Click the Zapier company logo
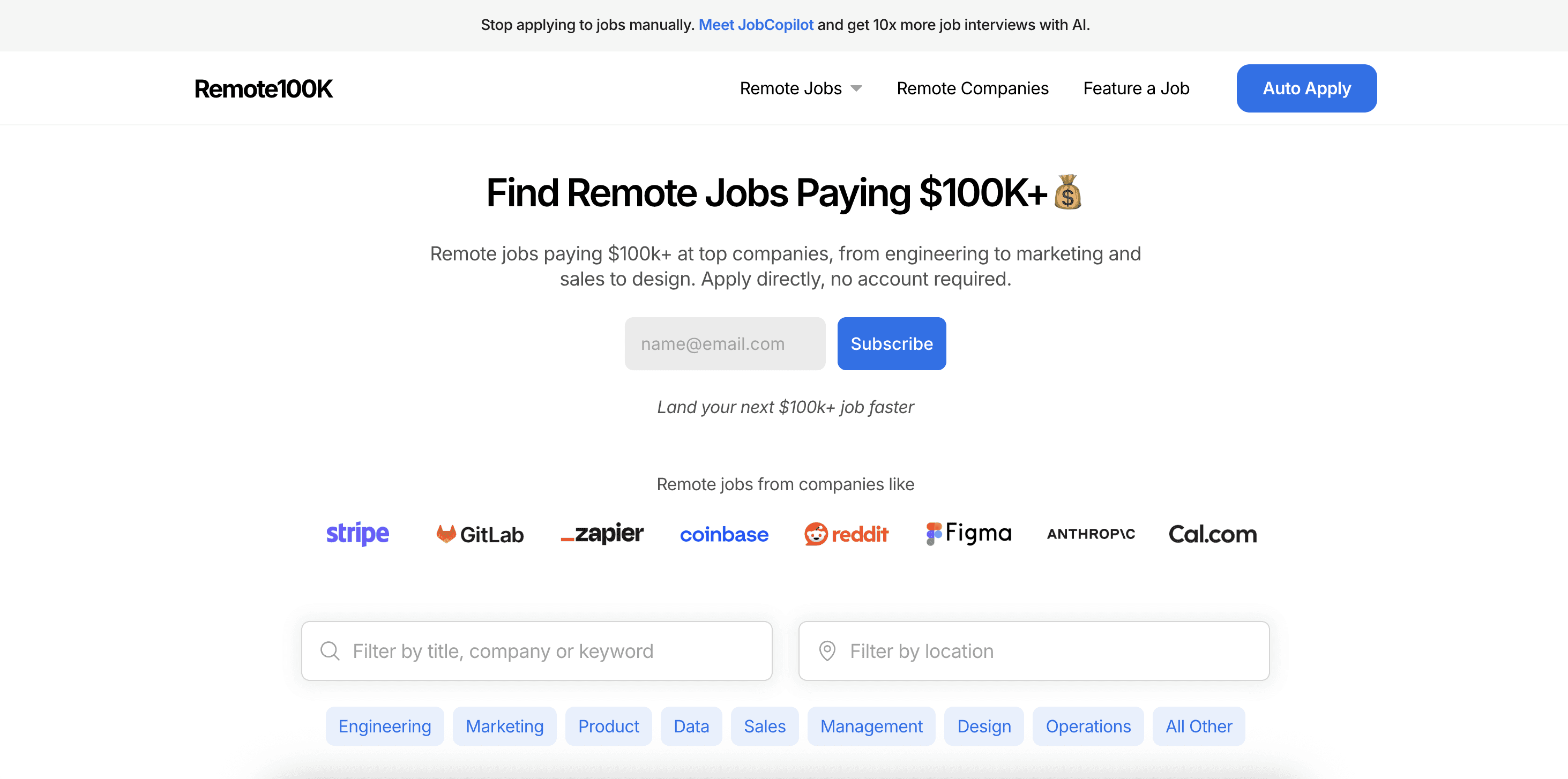This screenshot has width=1568, height=779. pos(601,534)
